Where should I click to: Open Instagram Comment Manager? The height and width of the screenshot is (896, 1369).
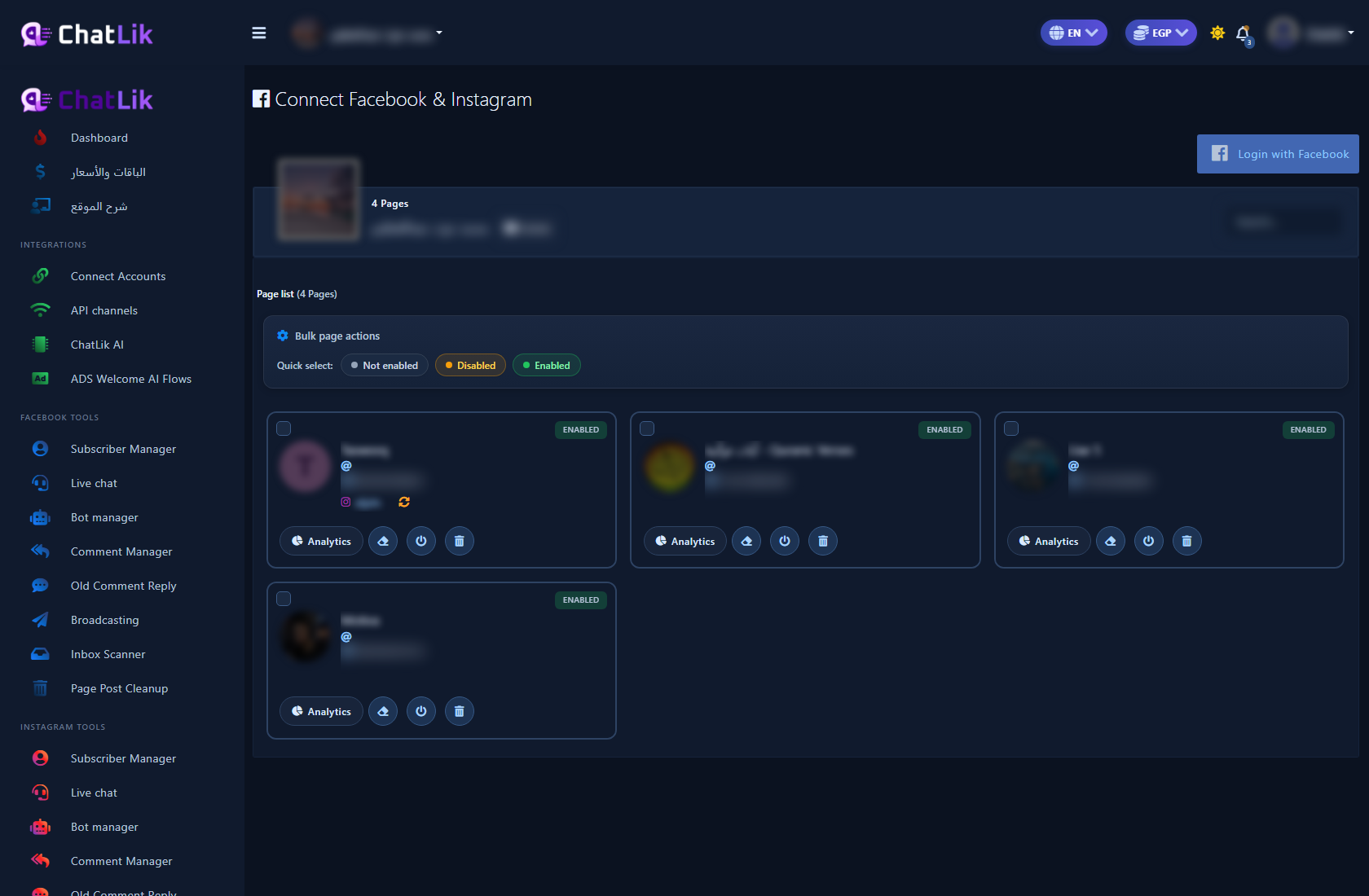pos(121,861)
